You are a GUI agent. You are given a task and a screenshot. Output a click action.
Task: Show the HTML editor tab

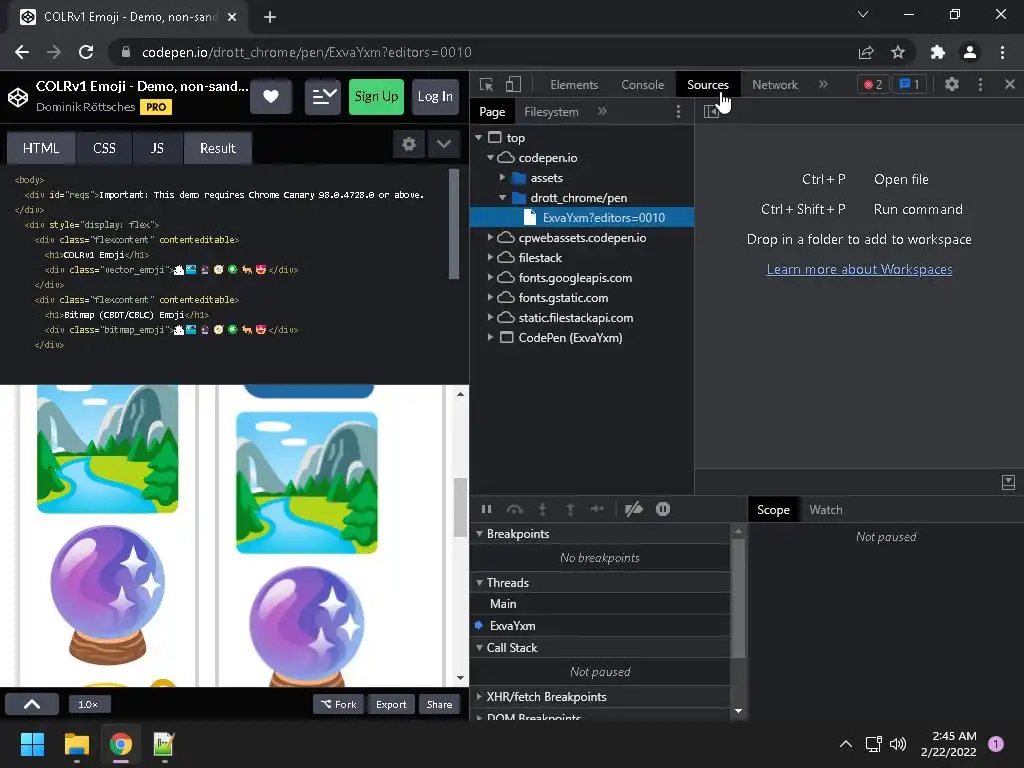41,148
